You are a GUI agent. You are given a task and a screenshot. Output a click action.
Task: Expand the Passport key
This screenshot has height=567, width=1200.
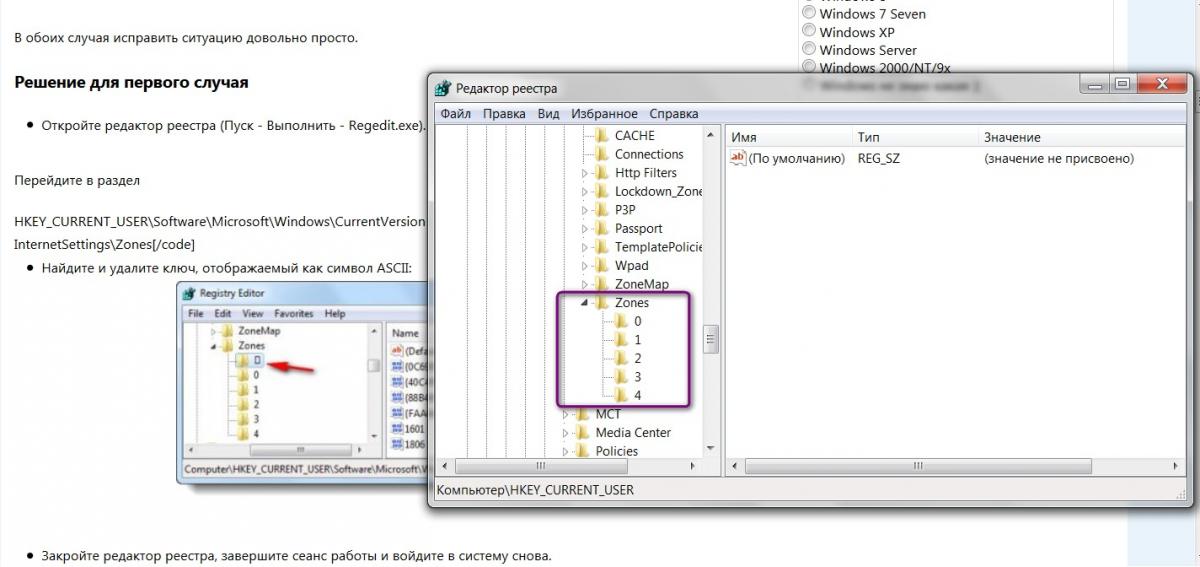(585, 228)
